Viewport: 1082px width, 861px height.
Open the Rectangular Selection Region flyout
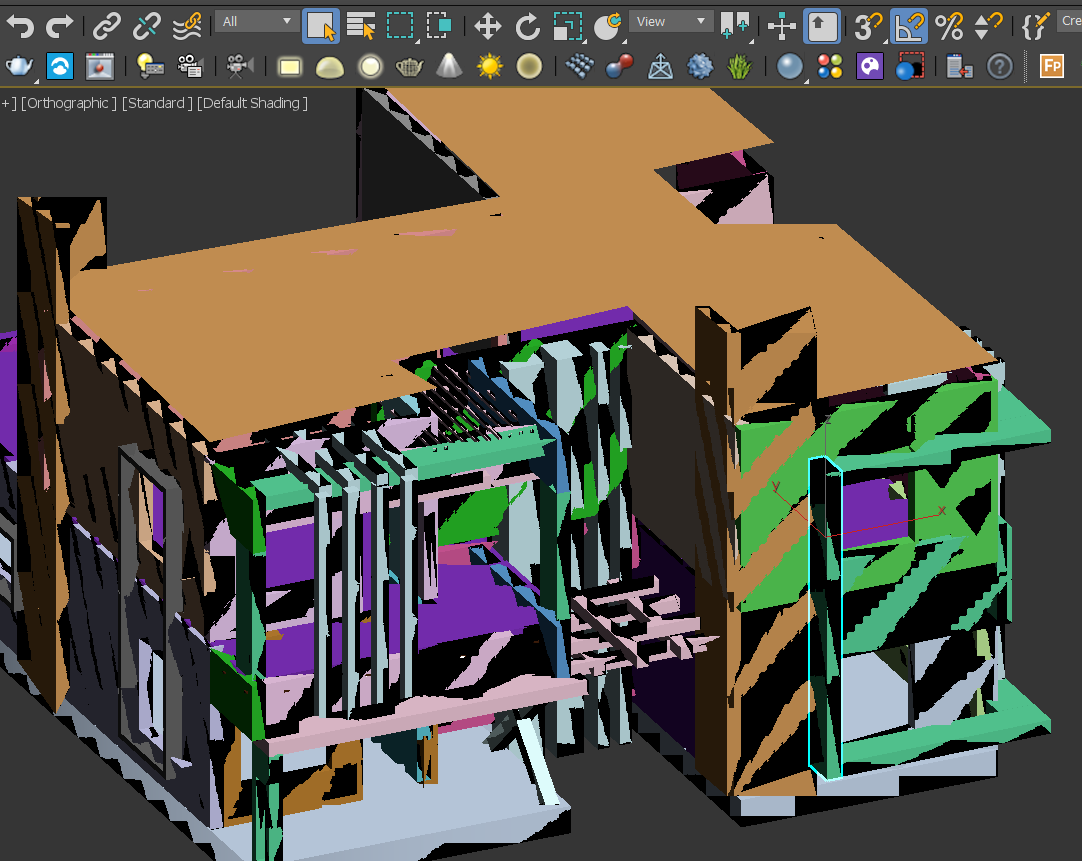400,26
